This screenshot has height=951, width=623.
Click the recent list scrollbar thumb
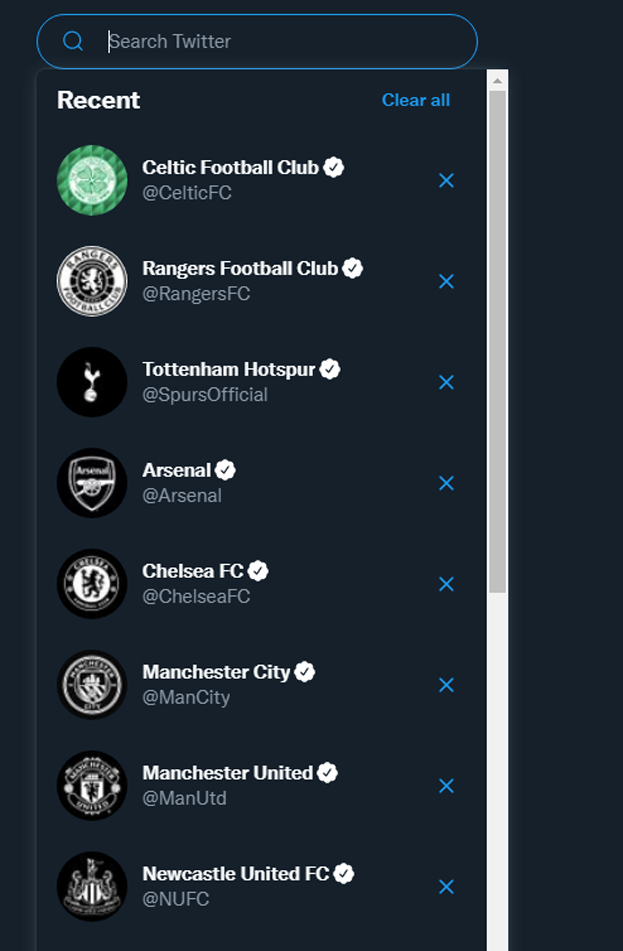click(497, 340)
